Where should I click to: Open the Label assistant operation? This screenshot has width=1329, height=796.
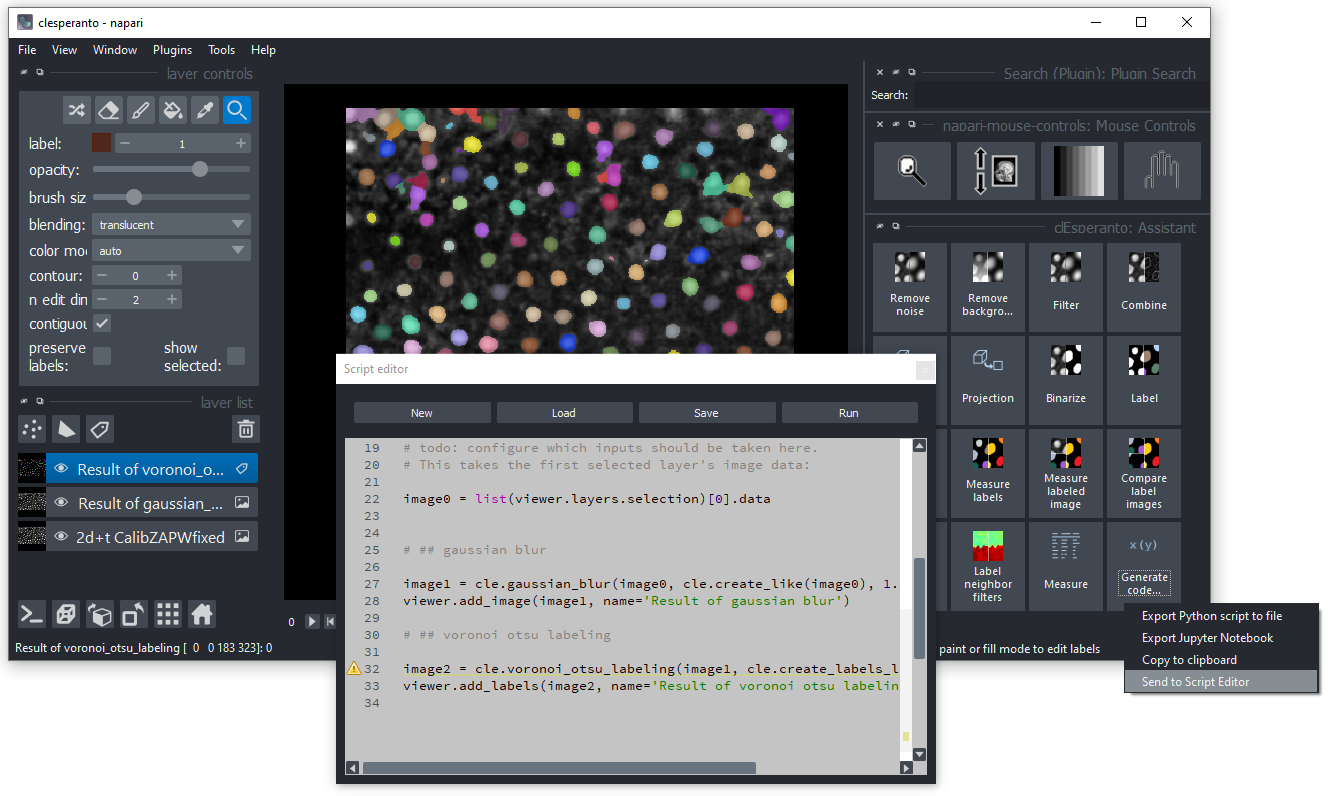1144,380
